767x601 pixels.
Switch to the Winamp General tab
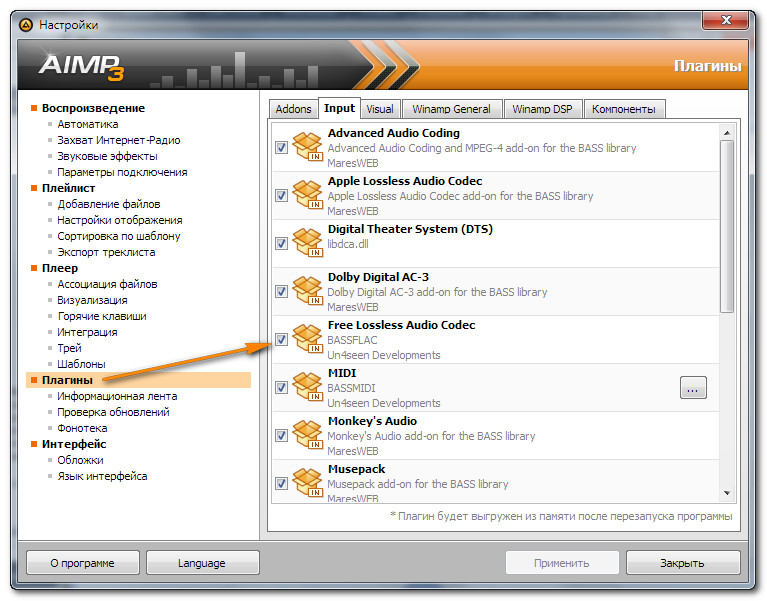pos(451,109)
